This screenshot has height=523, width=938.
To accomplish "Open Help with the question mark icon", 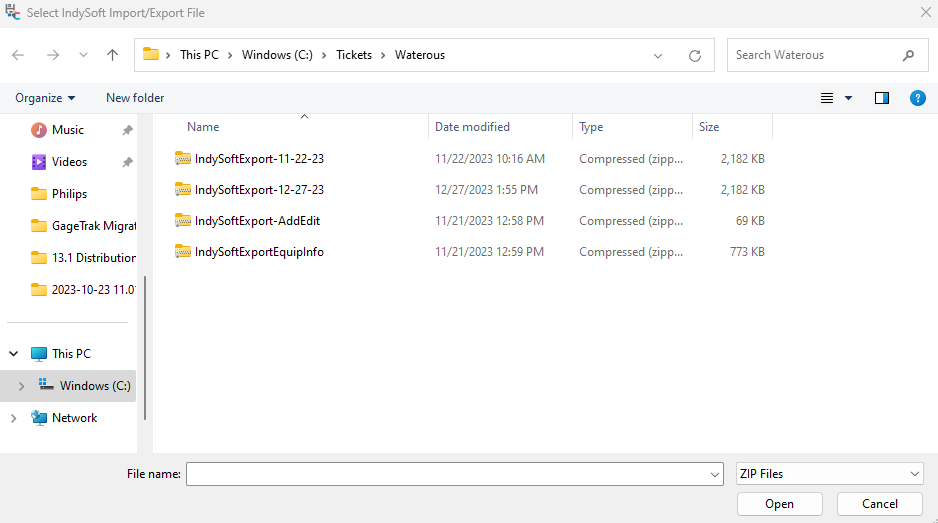I will click(917, 98).
